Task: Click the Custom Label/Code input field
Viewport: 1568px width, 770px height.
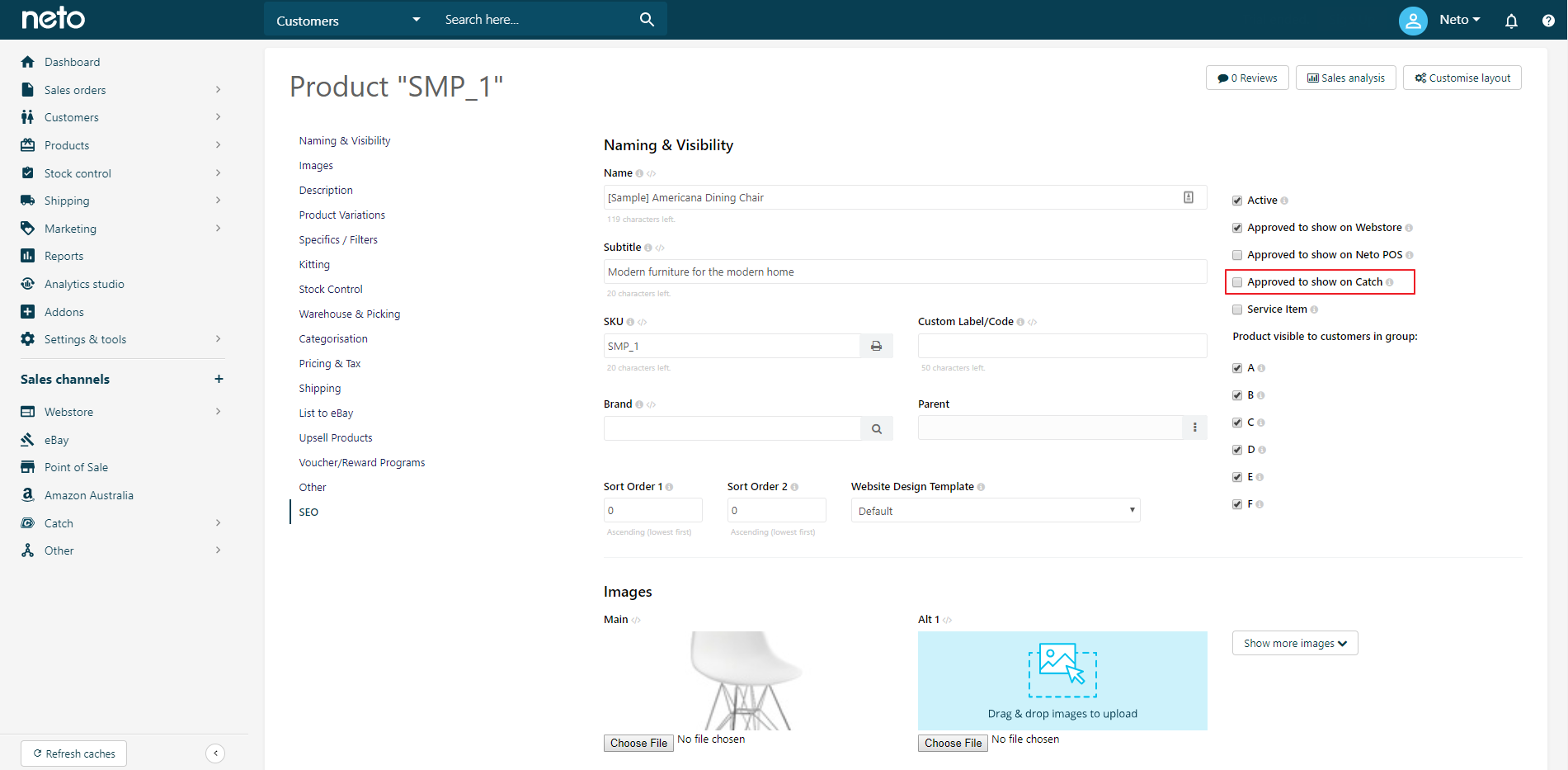Action: tap(1062, 346)
